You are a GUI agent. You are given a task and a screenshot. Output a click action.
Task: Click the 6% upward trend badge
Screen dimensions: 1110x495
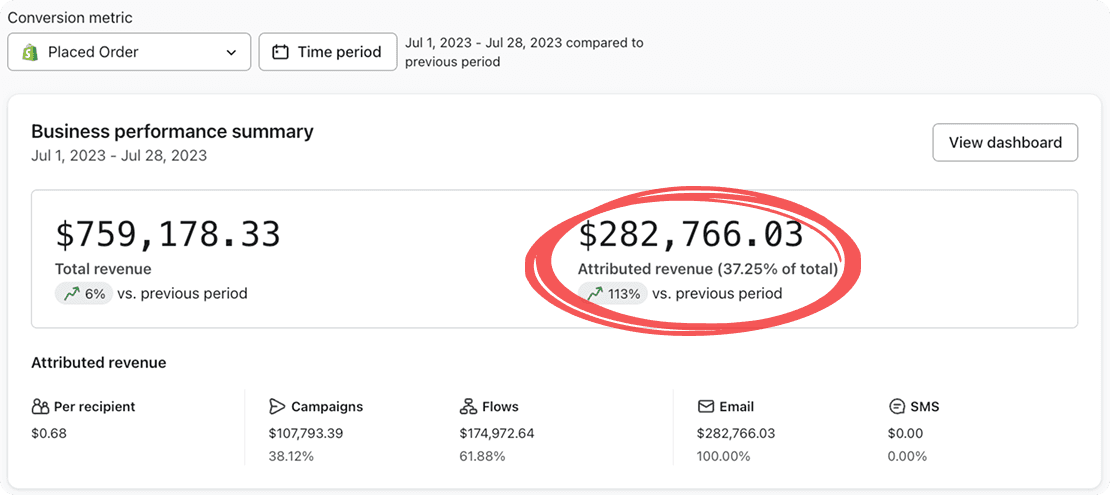84,293
